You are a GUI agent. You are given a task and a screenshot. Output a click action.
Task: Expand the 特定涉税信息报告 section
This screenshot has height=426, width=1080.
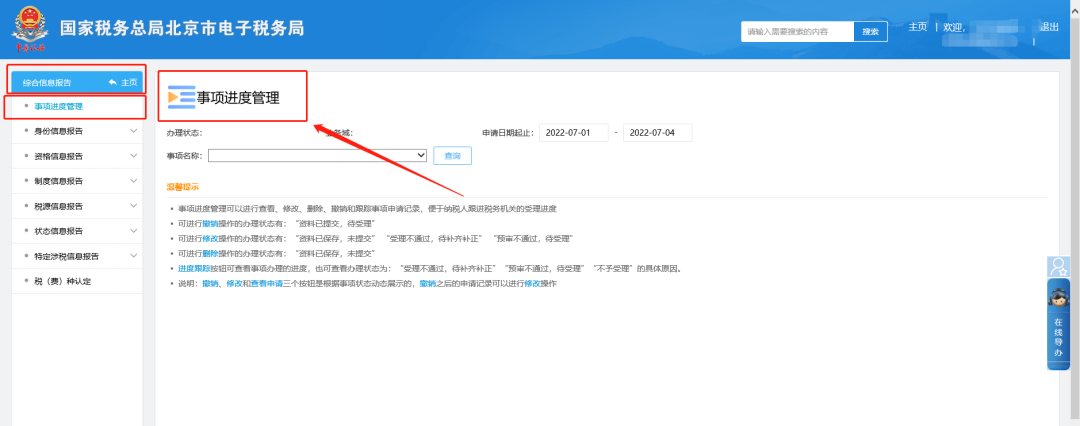pyautogui.click(x=133, y=256)
